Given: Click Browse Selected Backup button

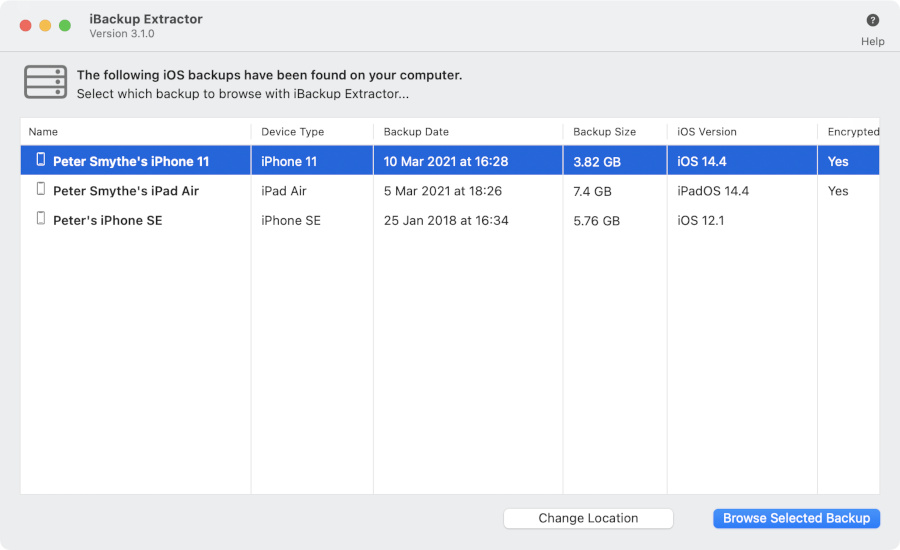Looking at the screenshot, I should 796,518.
